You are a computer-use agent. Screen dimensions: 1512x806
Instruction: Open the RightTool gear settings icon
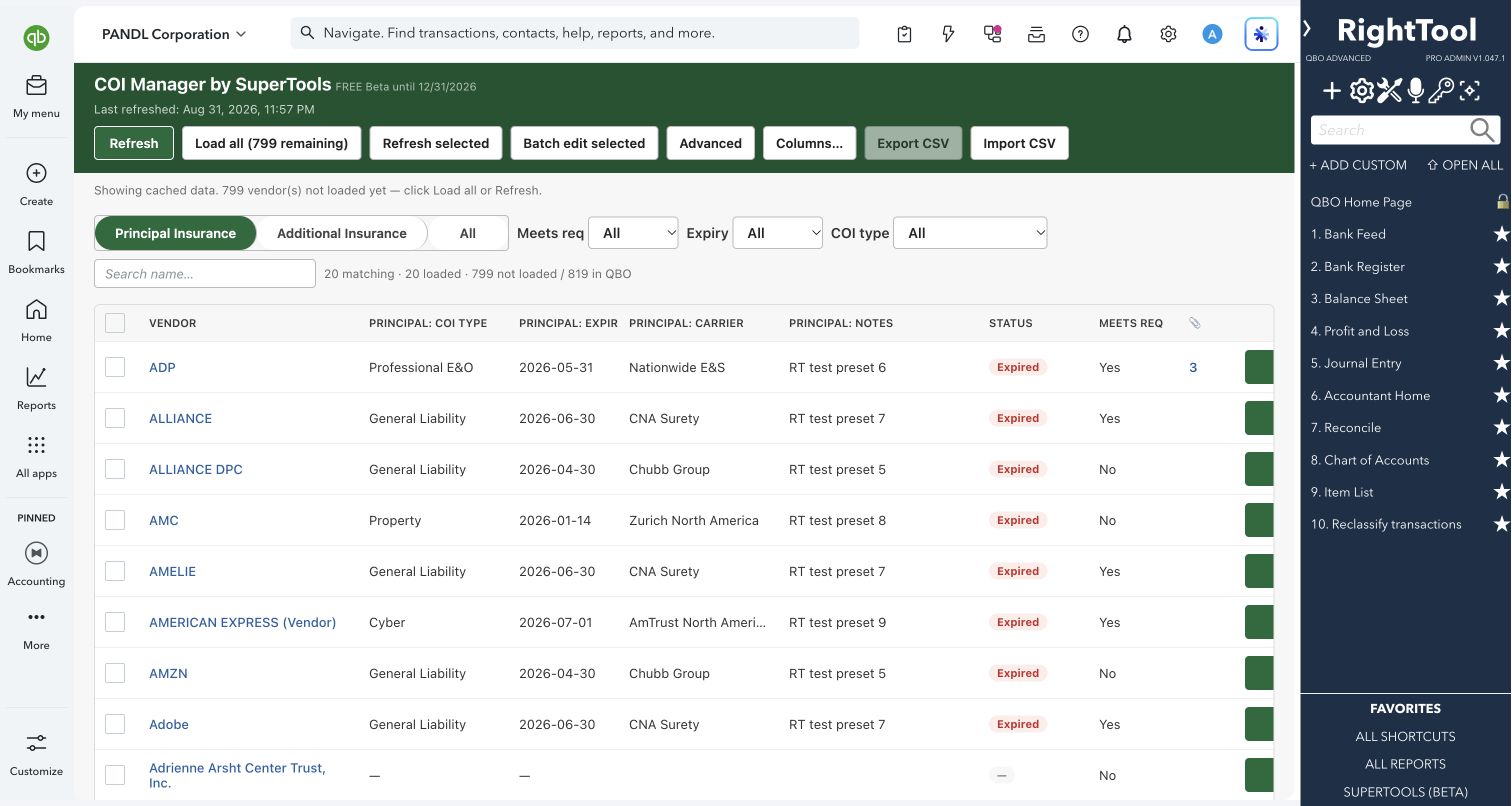pos(1361,92)
